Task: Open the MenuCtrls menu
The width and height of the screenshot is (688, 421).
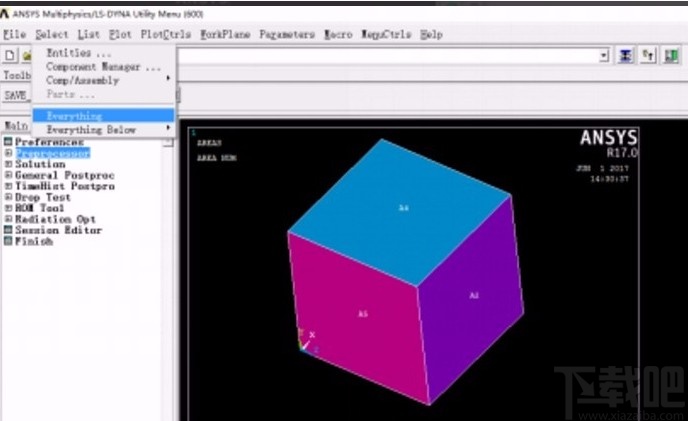Action: (x=386, y=34)
